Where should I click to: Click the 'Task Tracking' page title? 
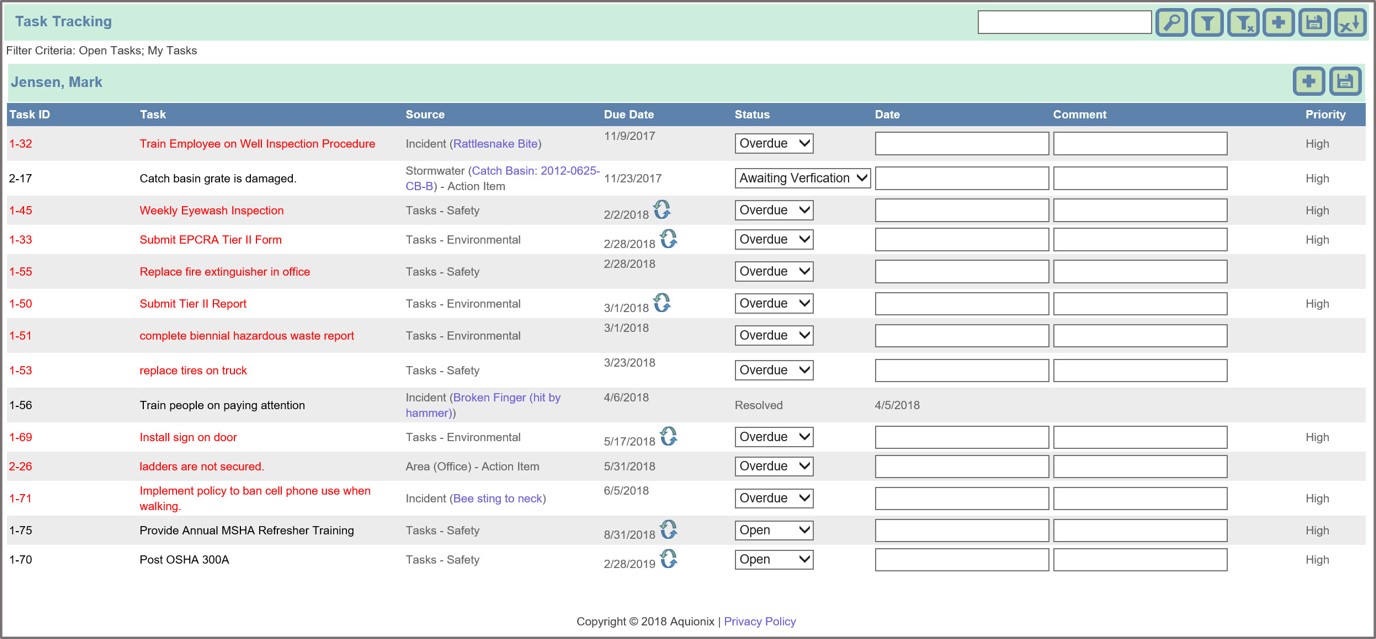point(63,21)
